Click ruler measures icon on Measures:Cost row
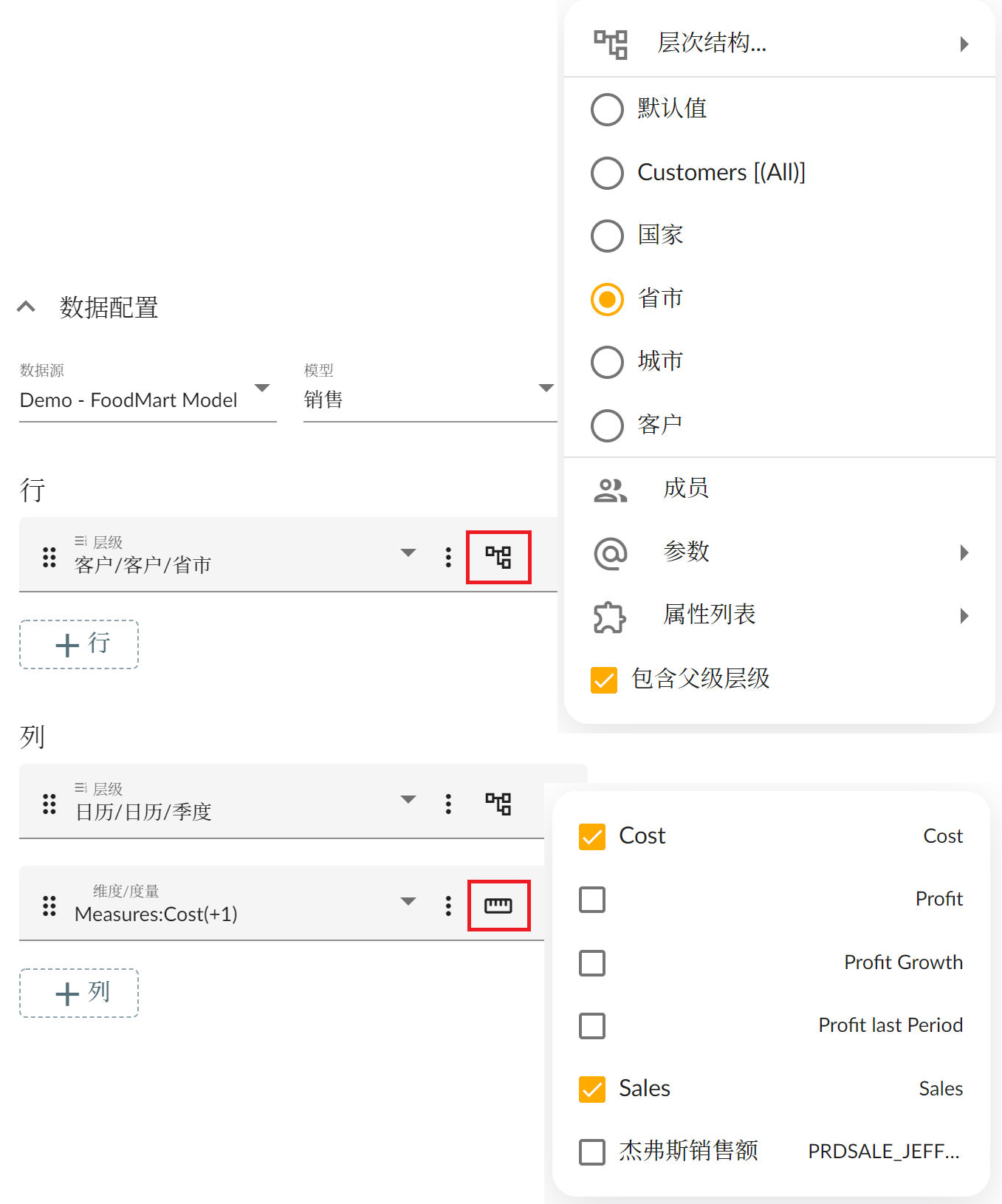The width and height of the screenshot is (1002, 1204). (x=498, y=906)
